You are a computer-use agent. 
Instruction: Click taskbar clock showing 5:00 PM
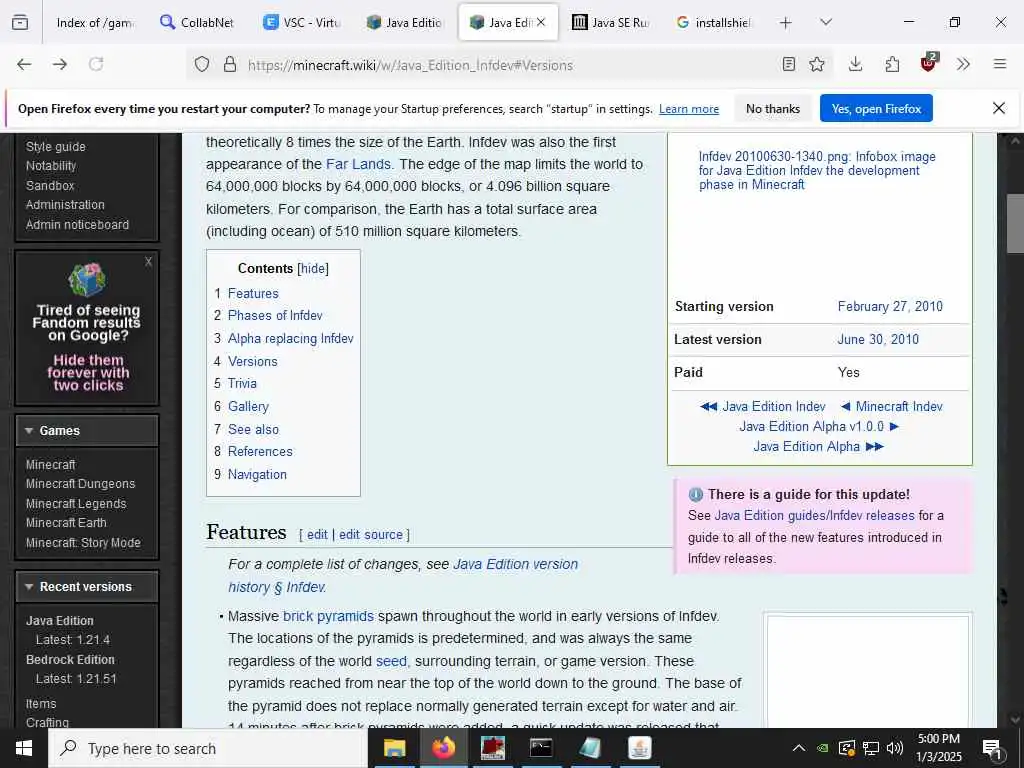[938, 748]
